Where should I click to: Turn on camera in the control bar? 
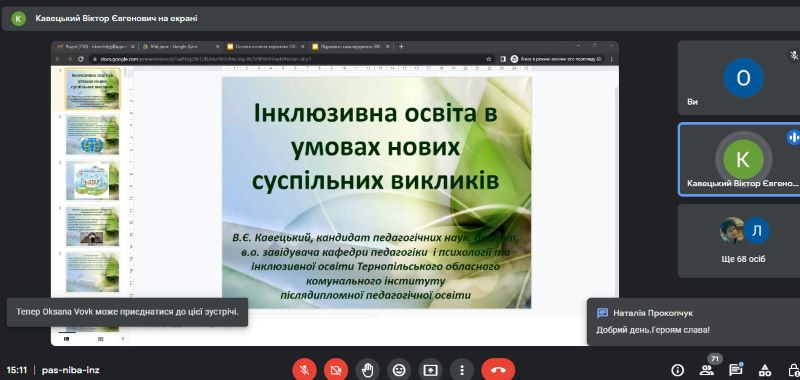coord(336,370)
